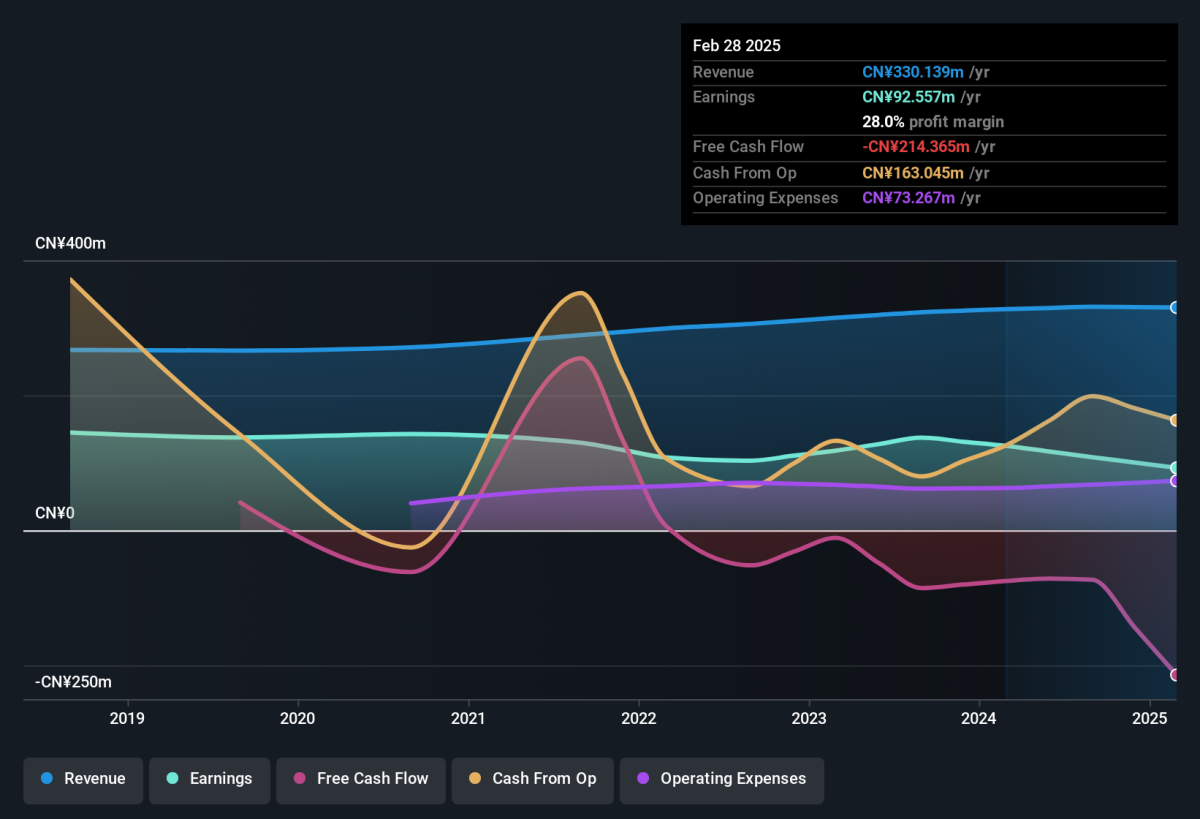Select the Free Cash Flow endpoint marker
The image size is (1200, 819).
click(1176, 675)
